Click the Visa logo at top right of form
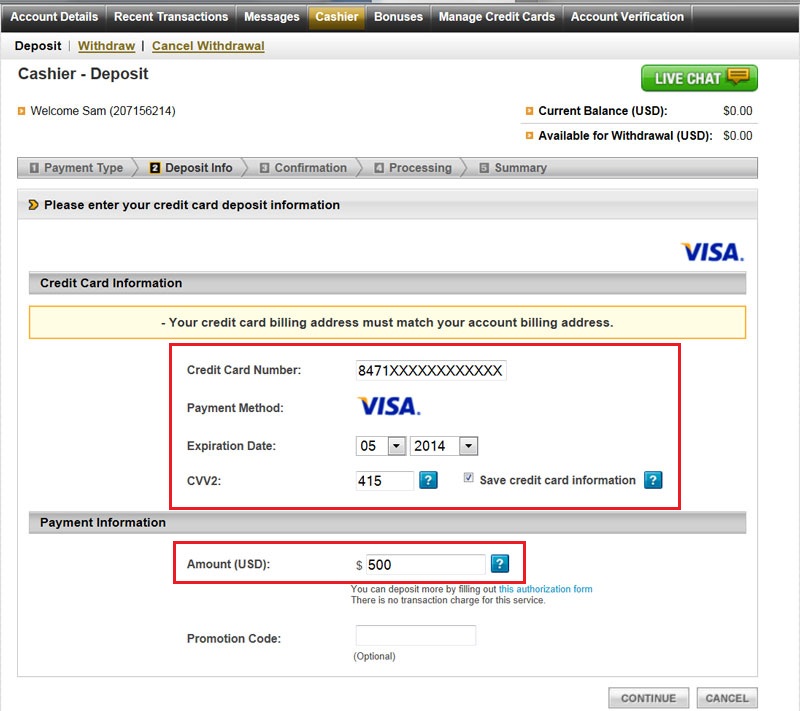 coord(712,252)
